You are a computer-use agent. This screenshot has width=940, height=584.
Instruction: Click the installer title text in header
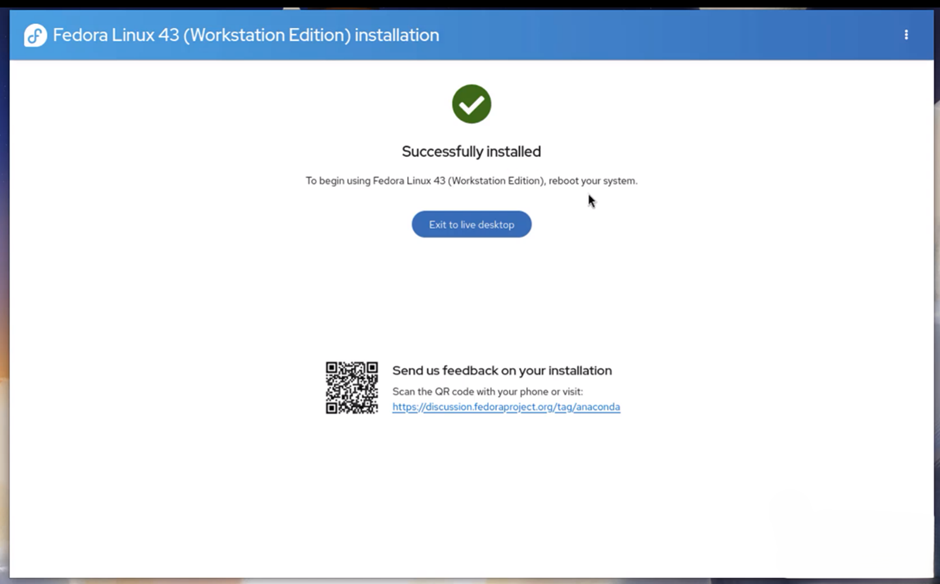pyautogui.click(x=245, y=35)
